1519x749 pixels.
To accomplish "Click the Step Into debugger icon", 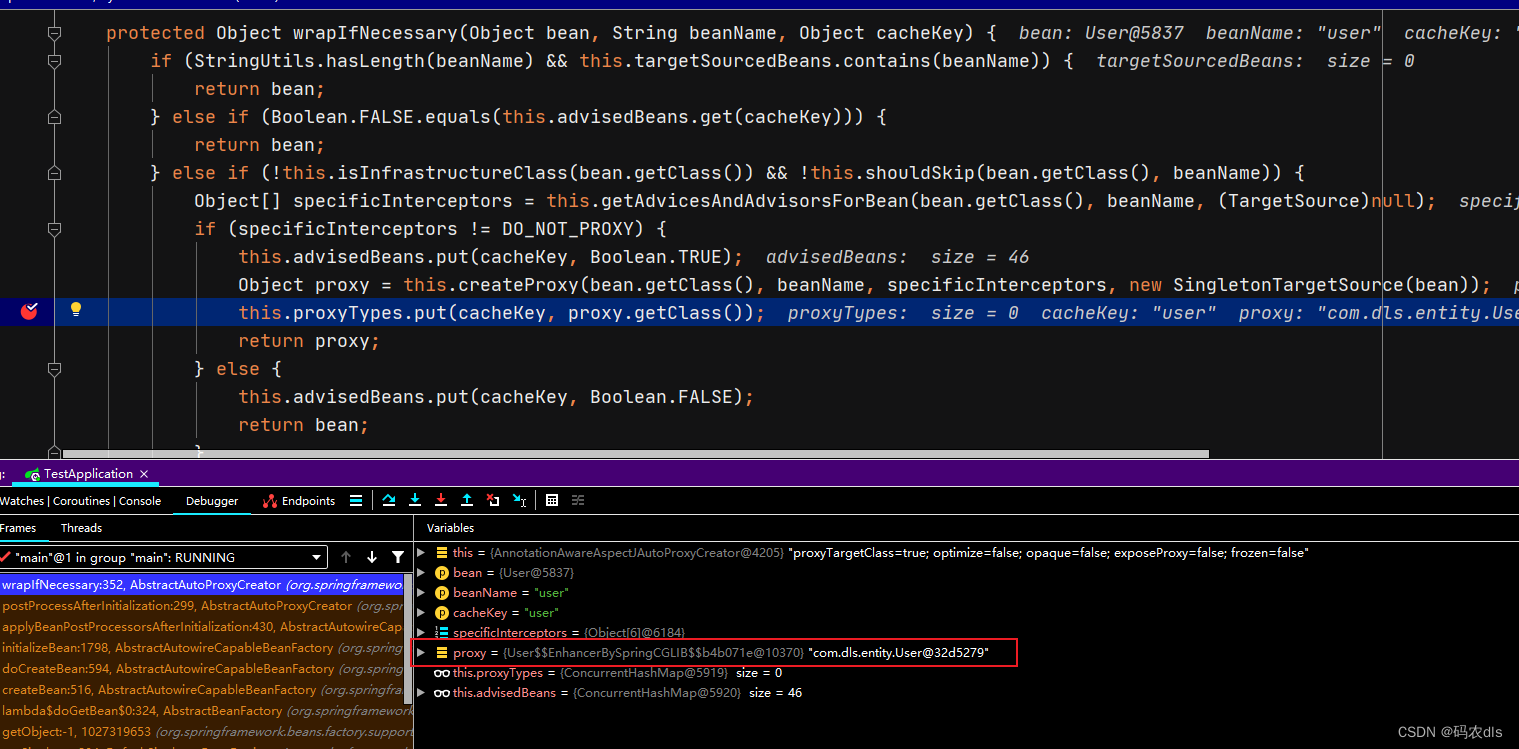I will point(415,500).
